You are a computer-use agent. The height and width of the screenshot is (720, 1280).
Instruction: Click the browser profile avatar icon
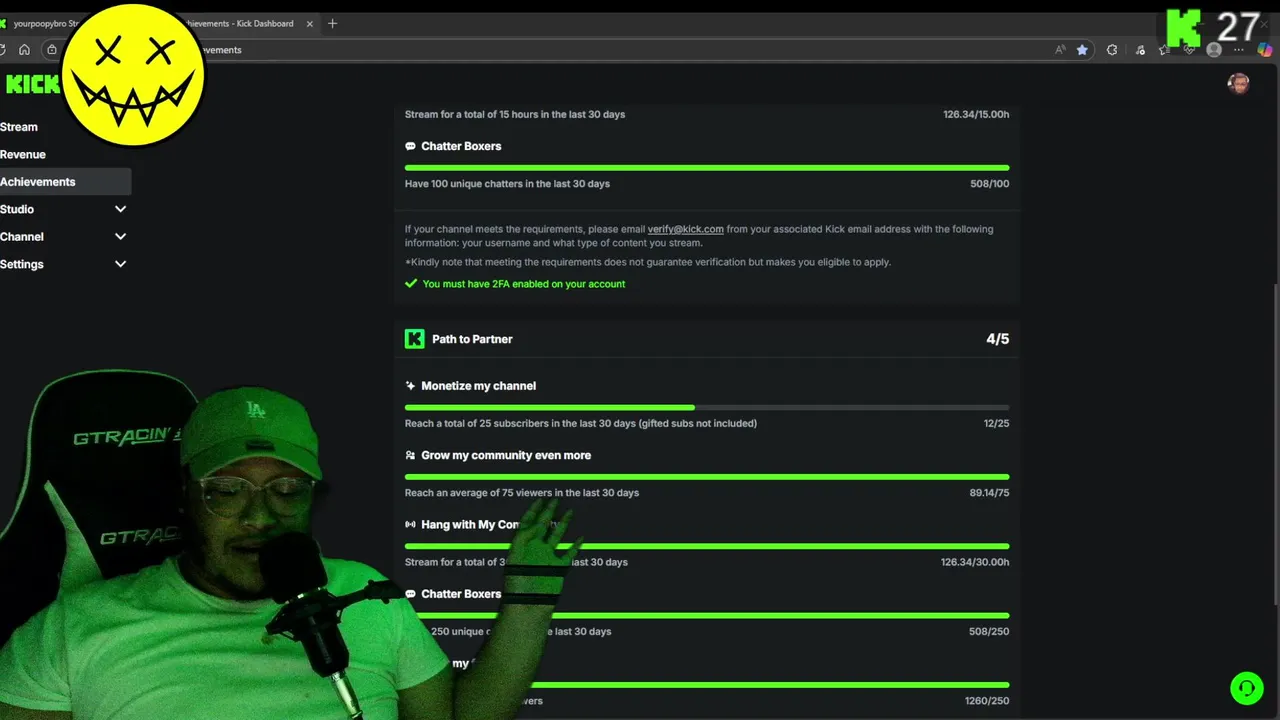click(1214, 50)
